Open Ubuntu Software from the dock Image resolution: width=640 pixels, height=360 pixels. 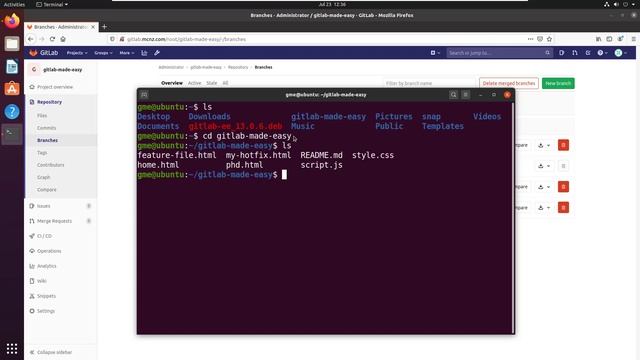pos(12,89)
